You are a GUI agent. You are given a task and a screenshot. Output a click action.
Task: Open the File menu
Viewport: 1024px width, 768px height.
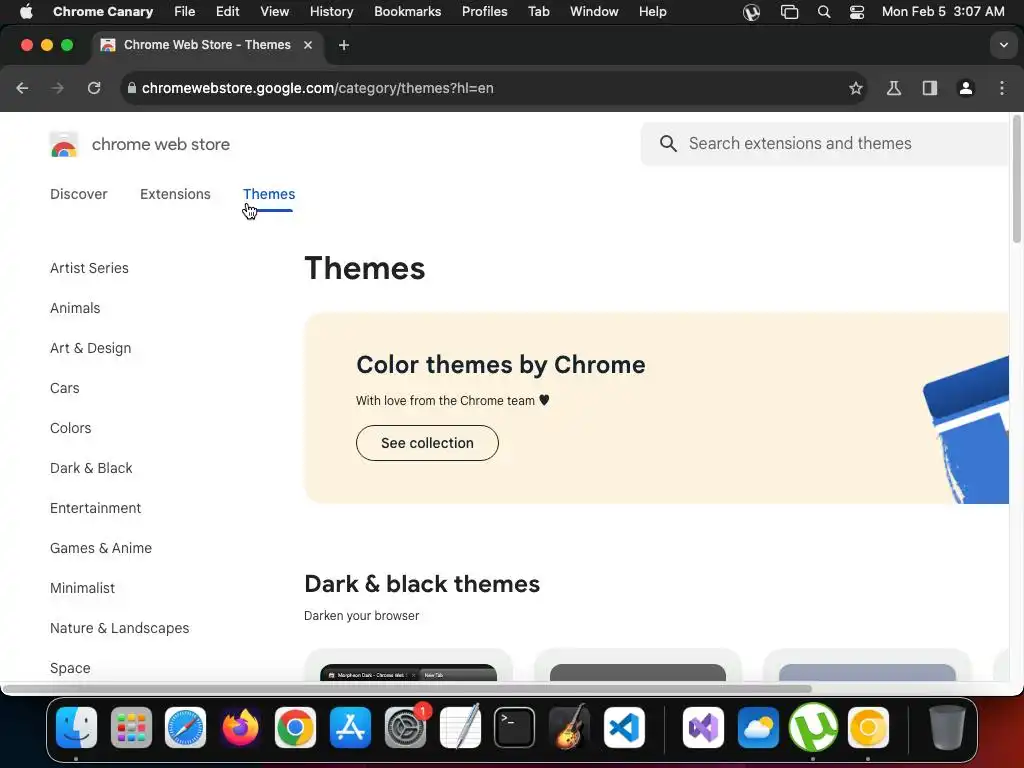[184, 11]
